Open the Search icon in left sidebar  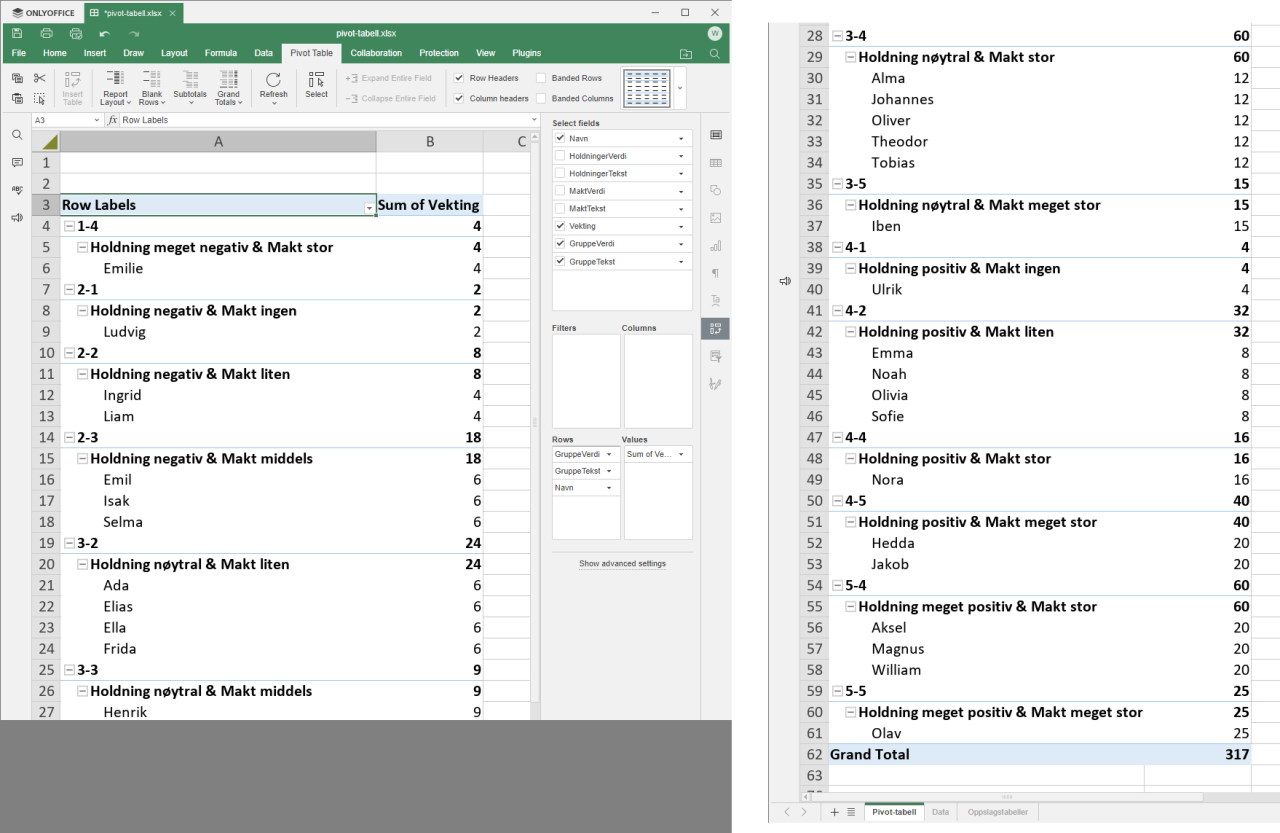coord(17,135)
